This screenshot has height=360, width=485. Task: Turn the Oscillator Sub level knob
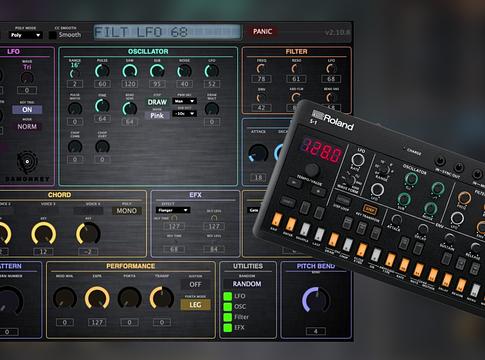pos(157,71)
